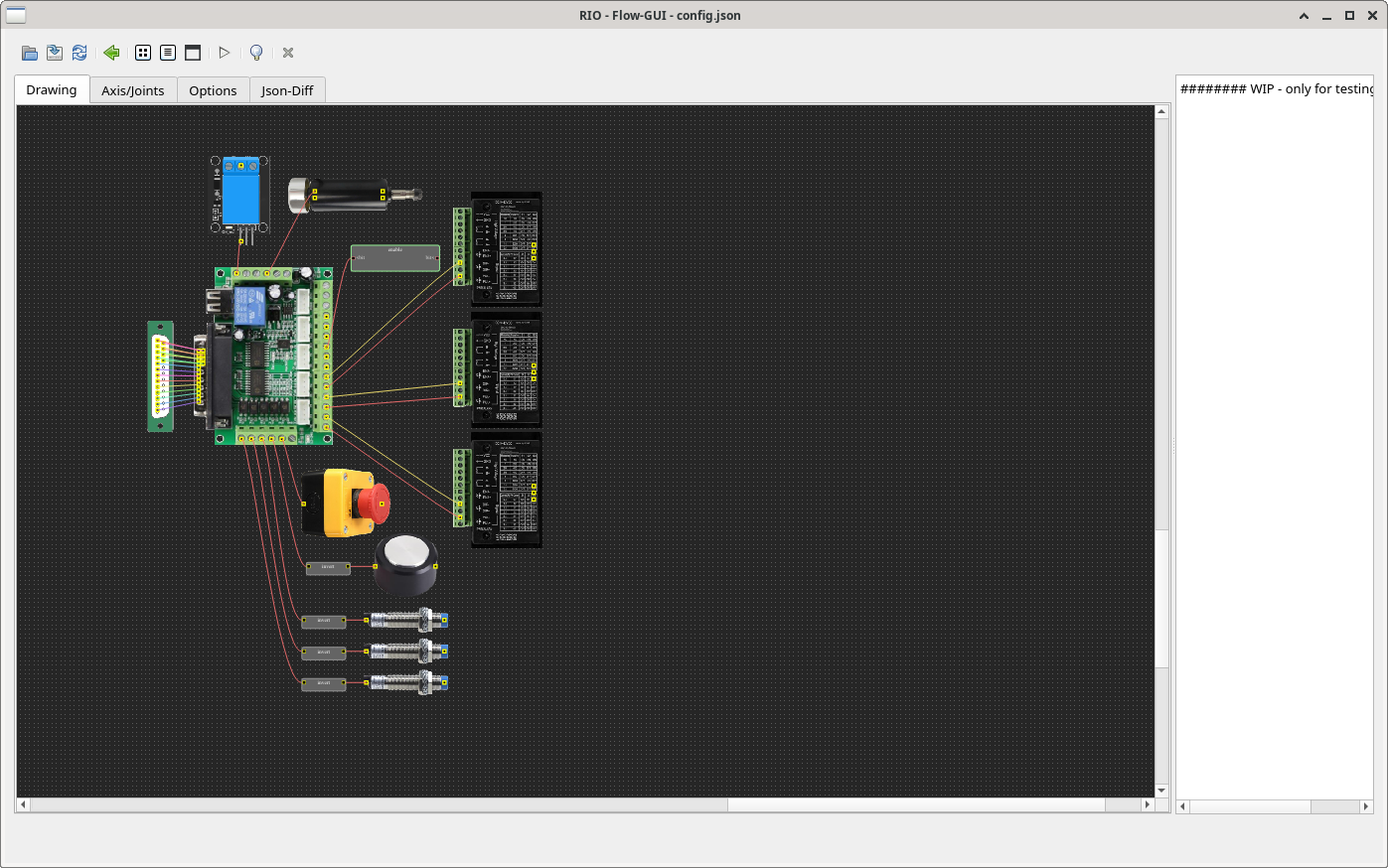The image size is (1388, 868).
Task: Open the Json-Diff tab
Action: (x=287, y=90)
